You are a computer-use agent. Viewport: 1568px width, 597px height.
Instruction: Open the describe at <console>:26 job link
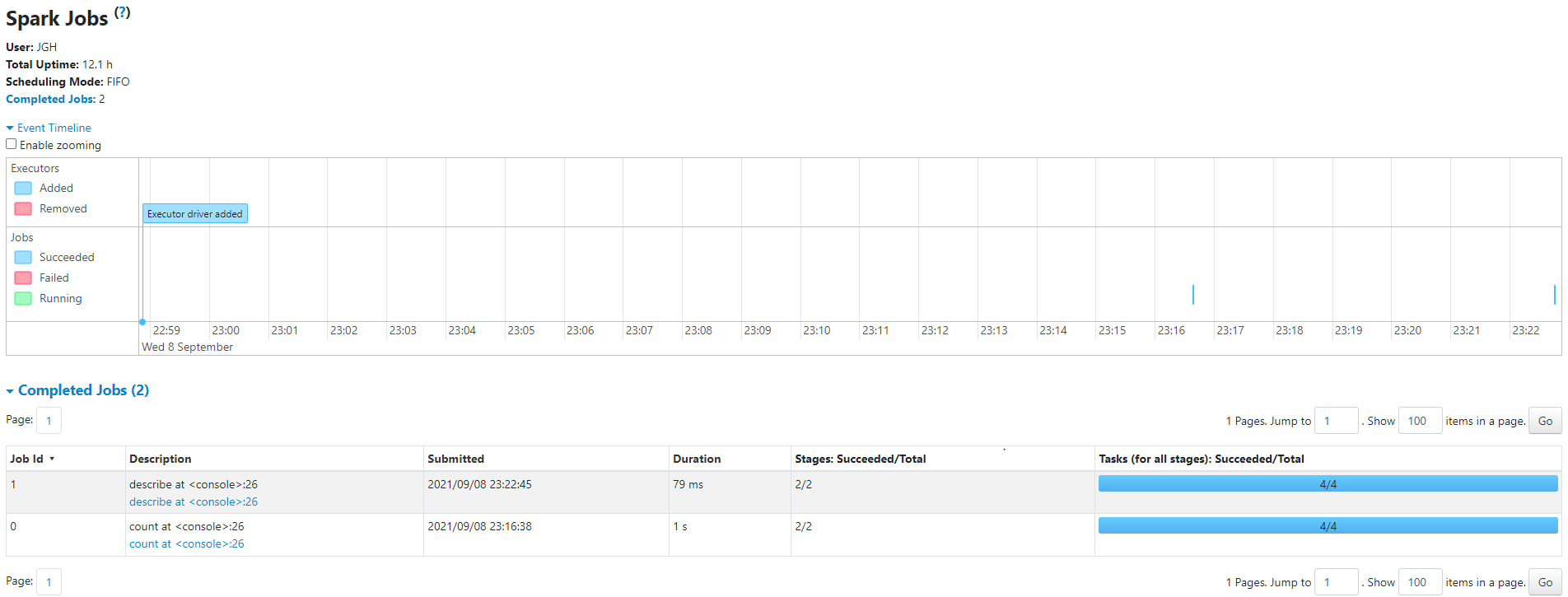[x=194, y=501]
